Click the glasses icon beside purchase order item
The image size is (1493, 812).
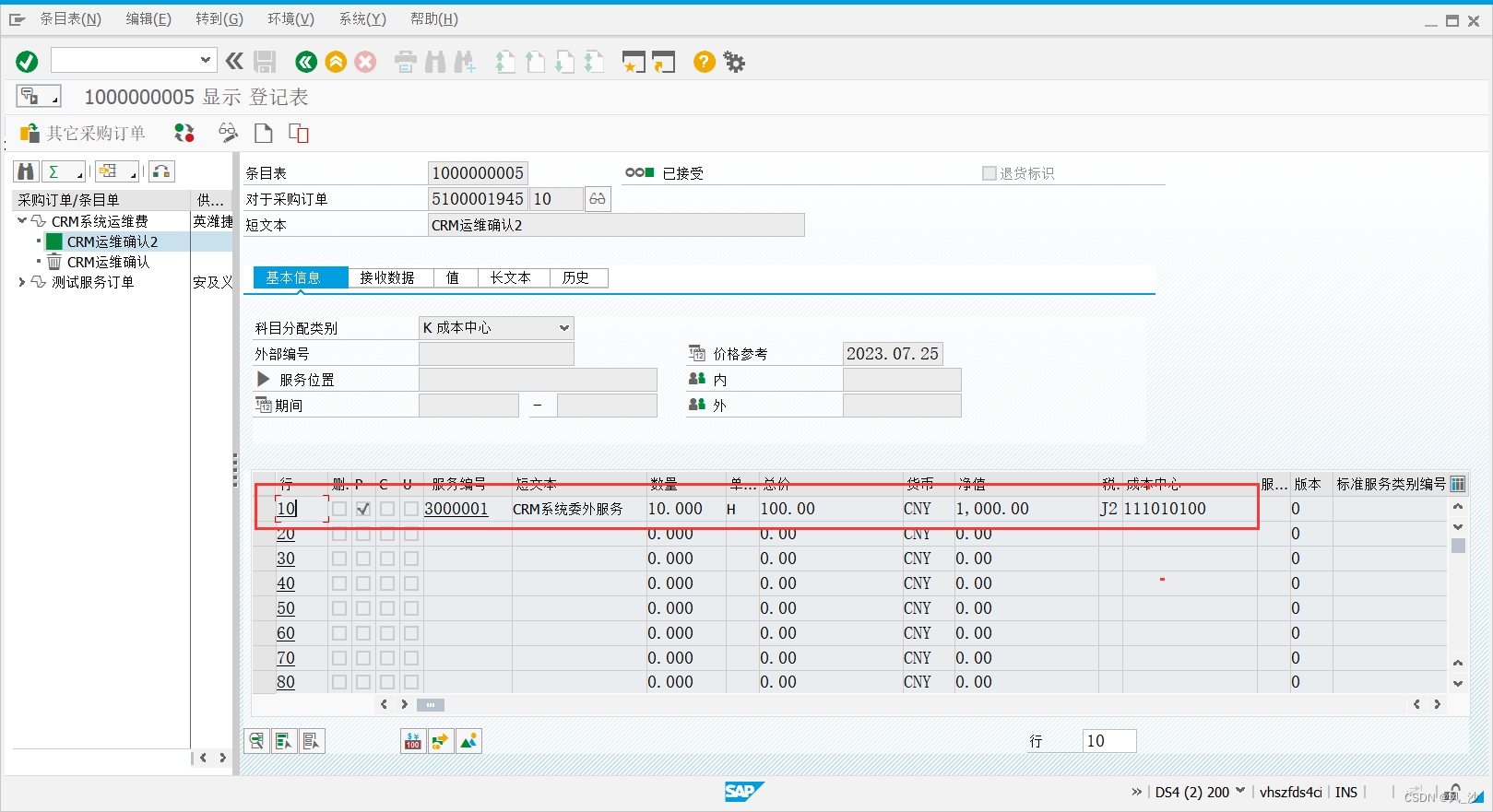[x=598, y=199]
